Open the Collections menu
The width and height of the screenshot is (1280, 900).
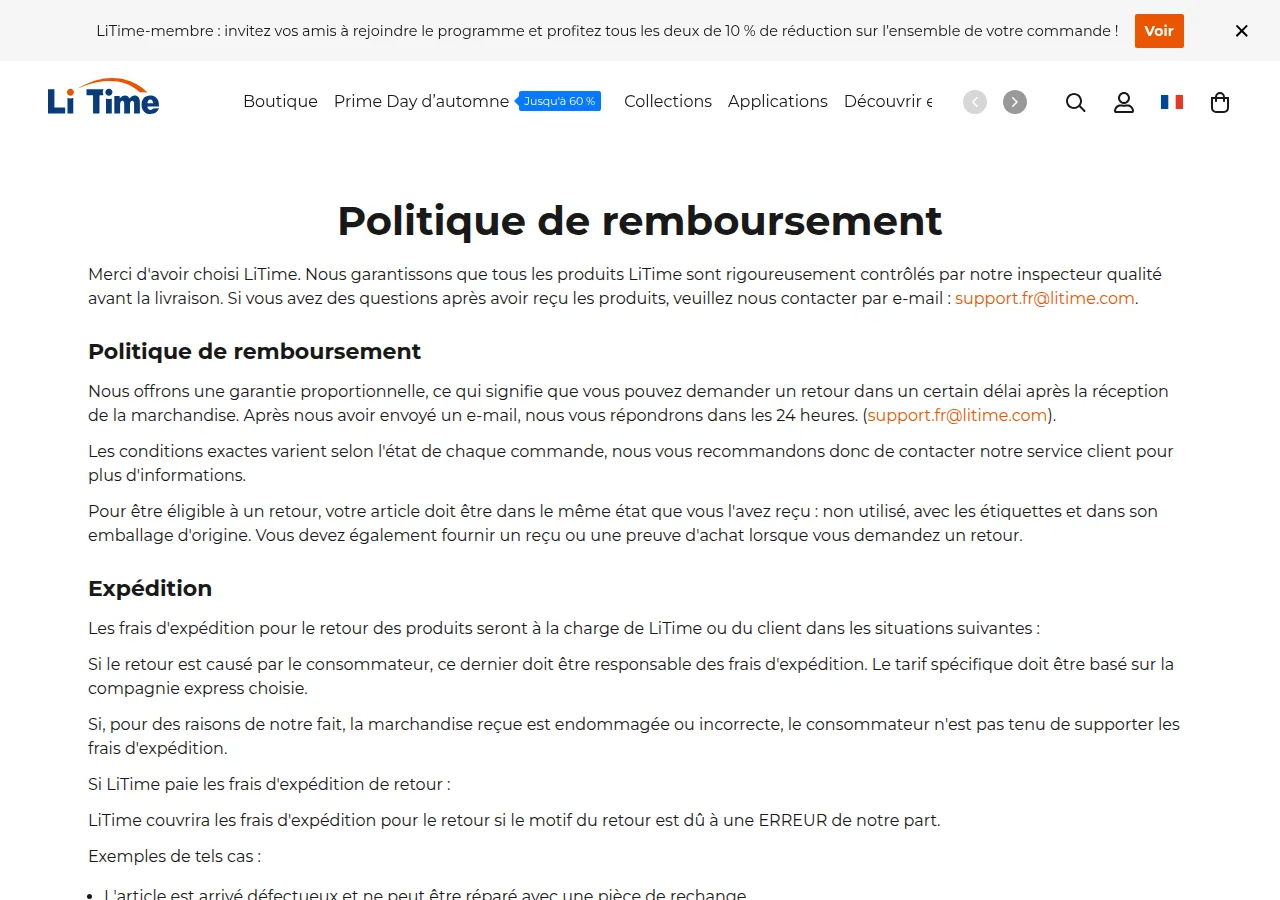click(668, 101)
